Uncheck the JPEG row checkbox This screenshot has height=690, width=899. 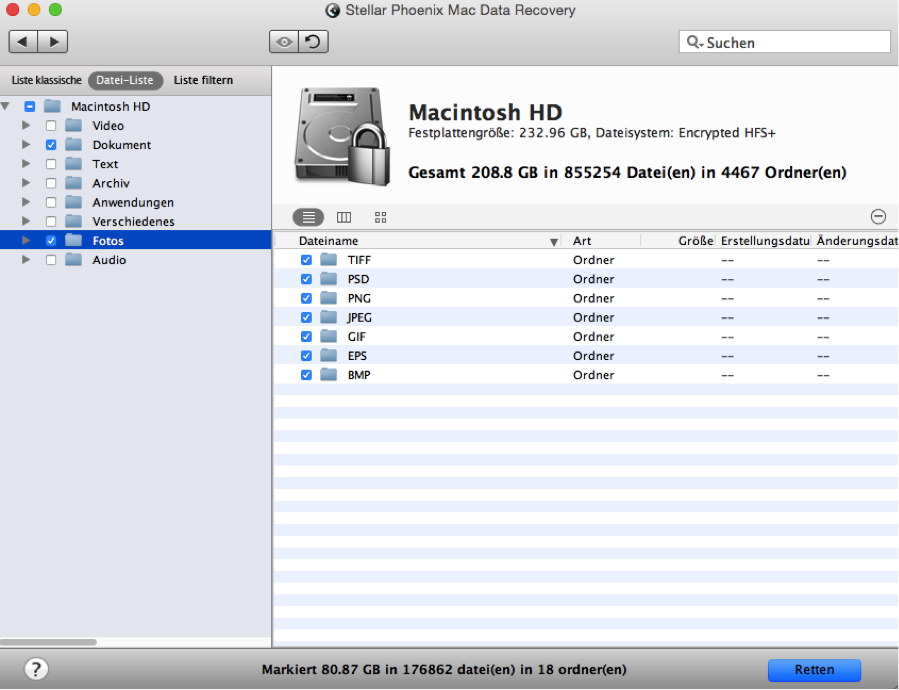coord(306,317)
